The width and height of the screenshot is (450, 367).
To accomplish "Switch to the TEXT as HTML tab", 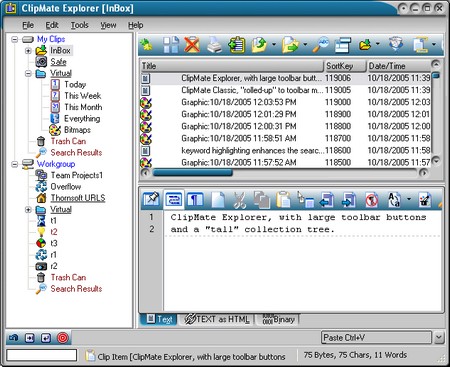I will (x=217, y=319).
